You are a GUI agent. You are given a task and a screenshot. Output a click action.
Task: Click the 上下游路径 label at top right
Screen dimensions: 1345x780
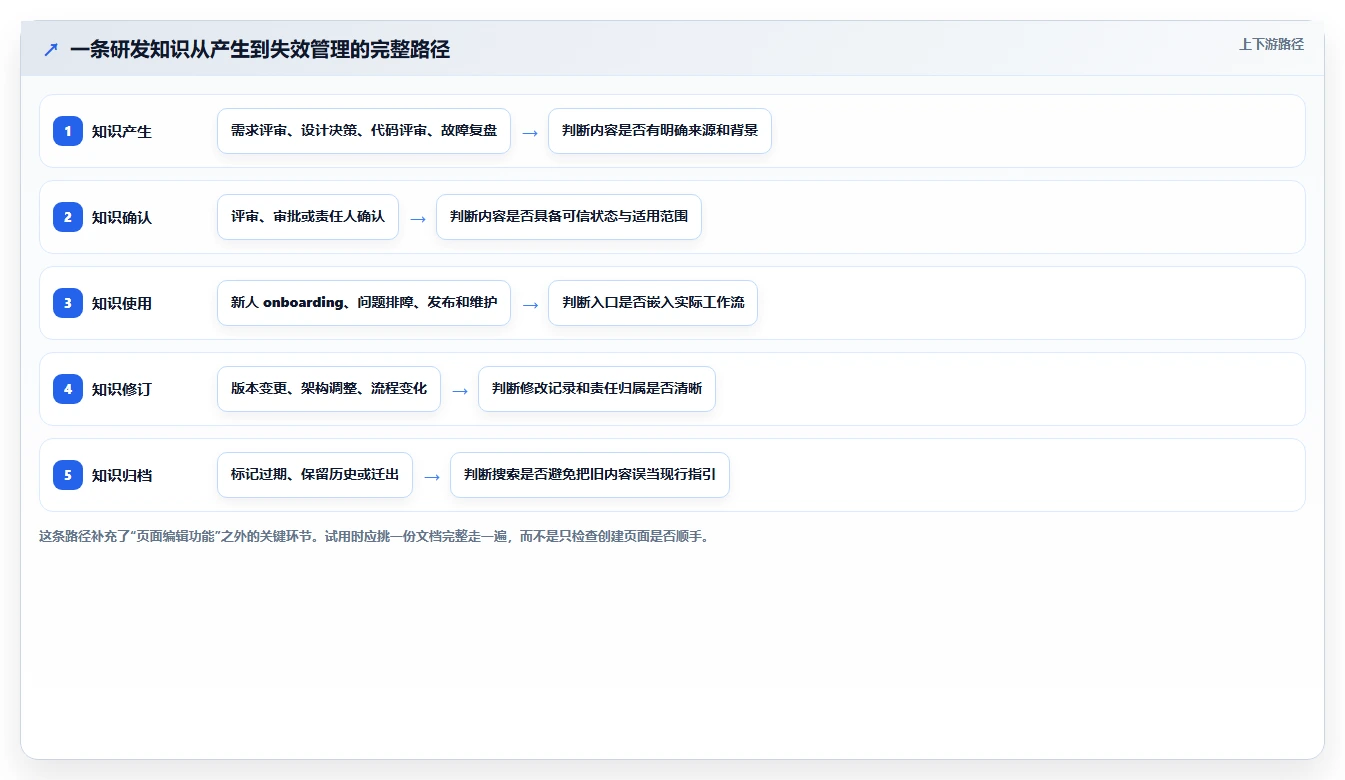pos(1271,44)
